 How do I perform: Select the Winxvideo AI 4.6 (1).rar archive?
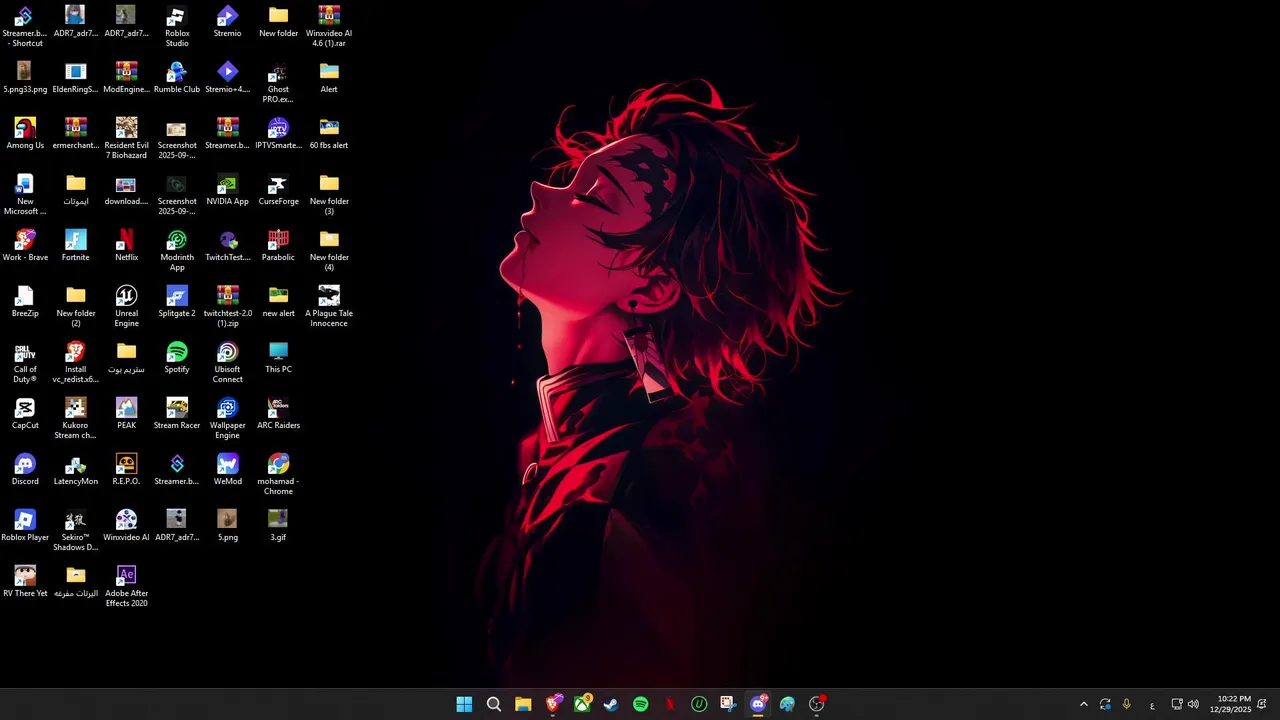[x=329, y=26]
